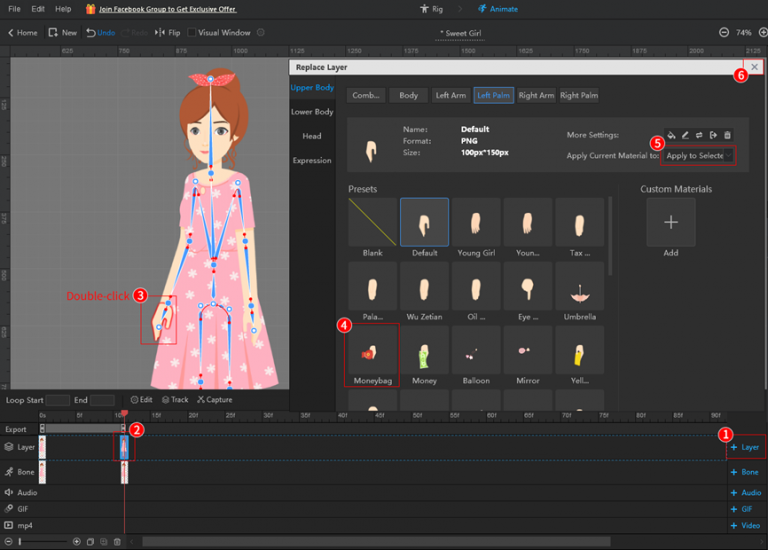Zoom out the canvas with the minus icon
Screen dimensions: 768x550
724,32
